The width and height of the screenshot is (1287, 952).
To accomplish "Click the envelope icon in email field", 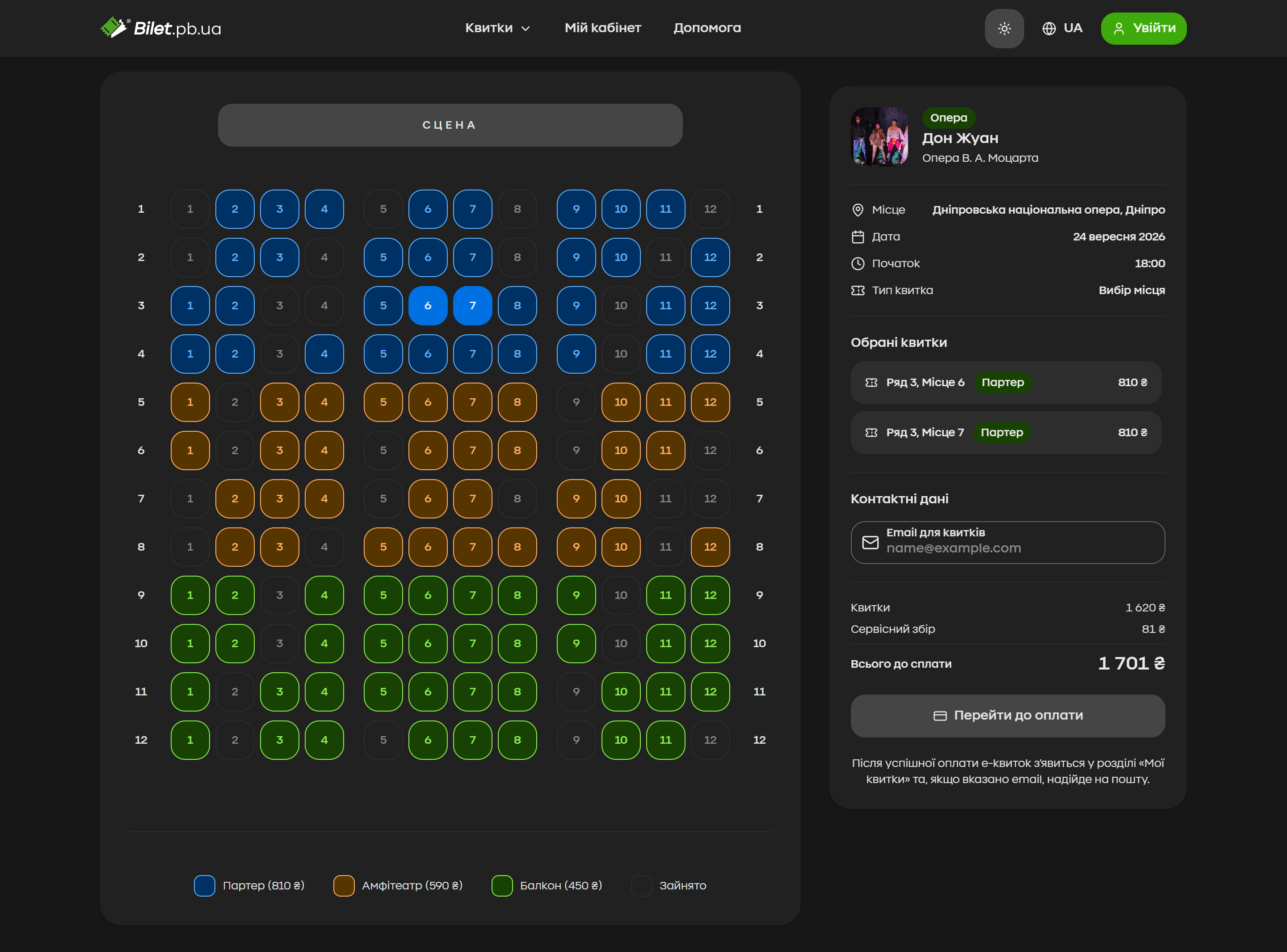I will tap(870, 542).
